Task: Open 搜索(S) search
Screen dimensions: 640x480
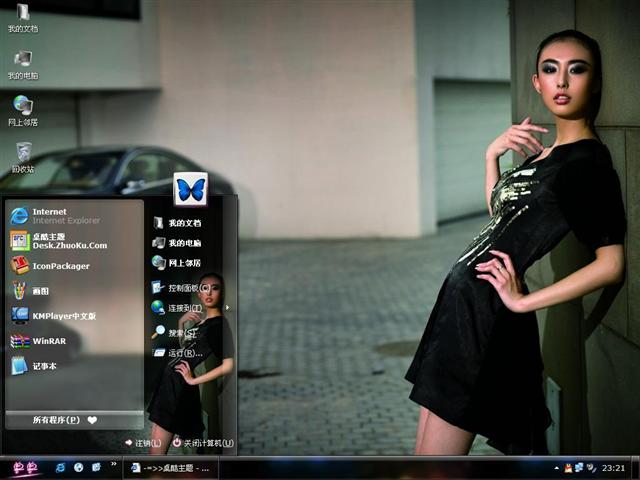Action: (x=176, y=333)
